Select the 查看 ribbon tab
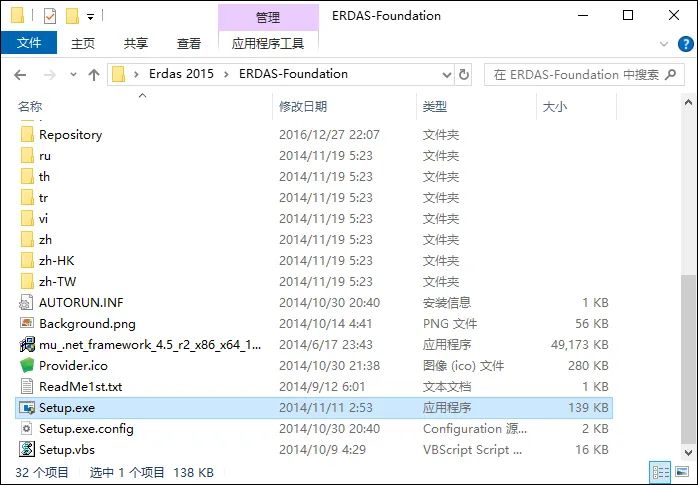This screenshot has height=485, width=698. pyautogui.click(x=189, y=43)
